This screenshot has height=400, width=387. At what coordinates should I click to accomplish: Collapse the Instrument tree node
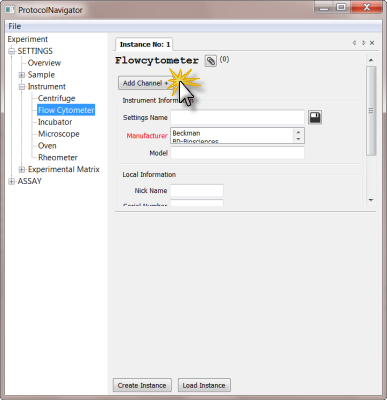[x=22, y=87]
